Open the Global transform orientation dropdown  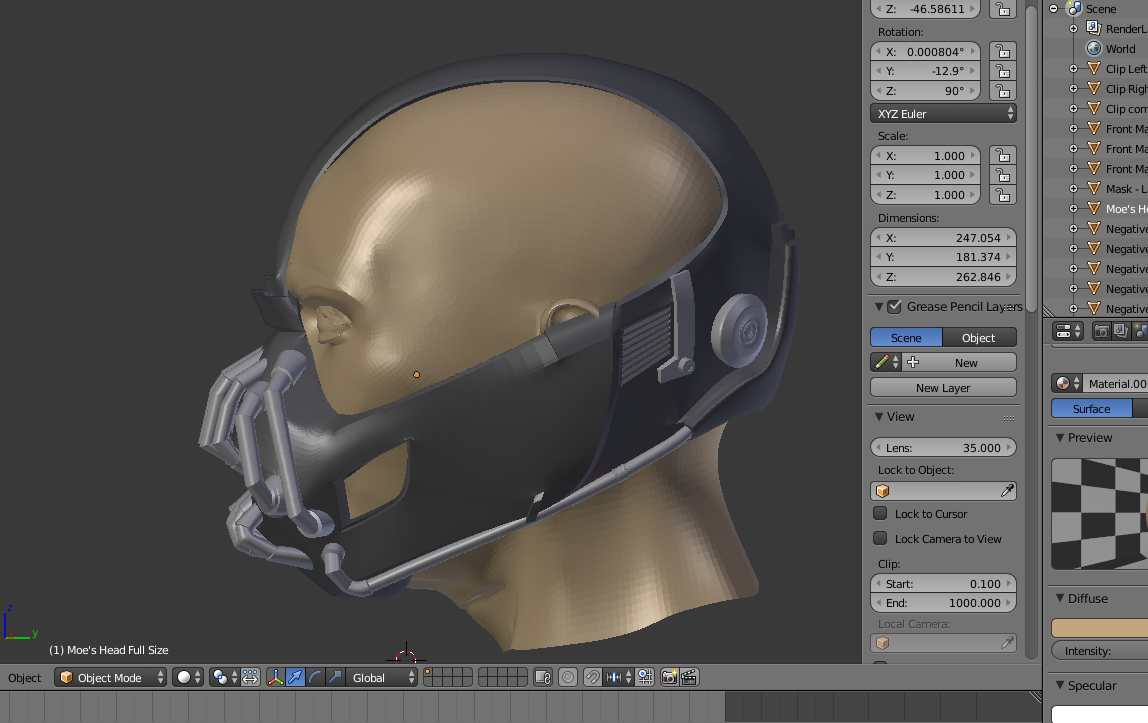tap(379, 678)
